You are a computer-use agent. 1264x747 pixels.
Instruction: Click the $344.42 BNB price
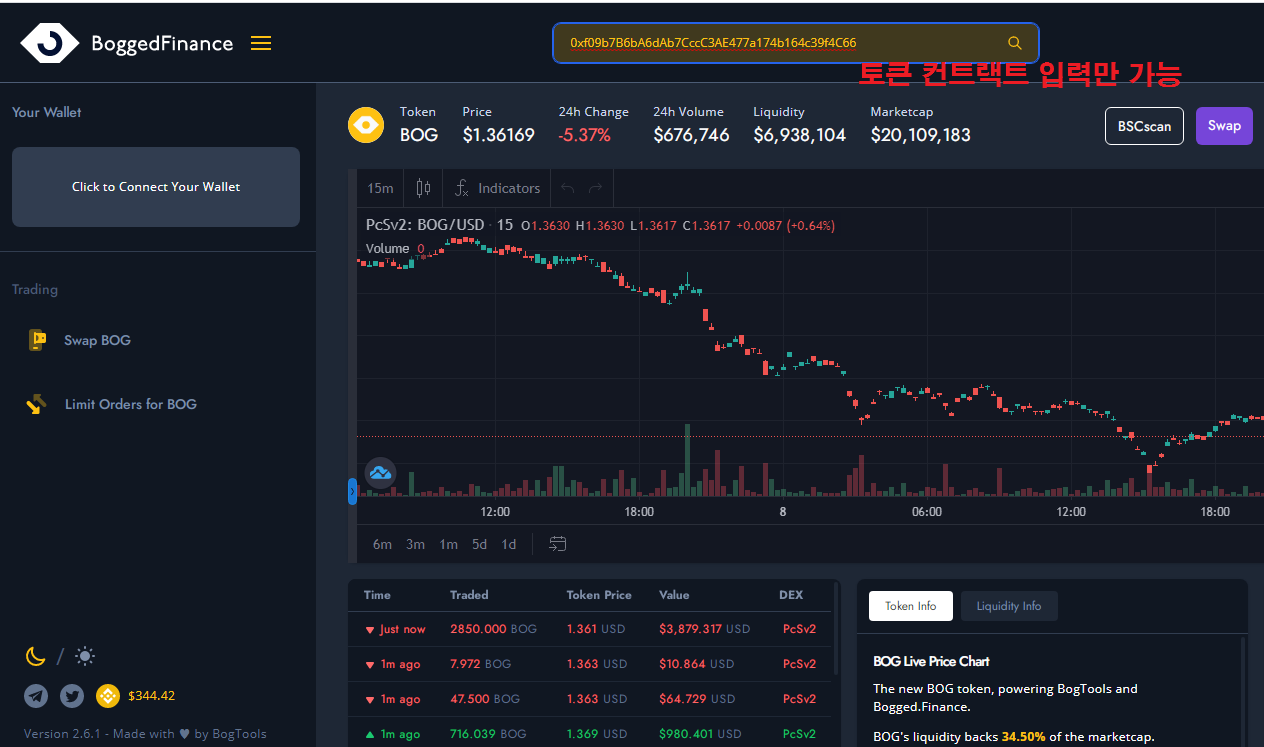151,696
